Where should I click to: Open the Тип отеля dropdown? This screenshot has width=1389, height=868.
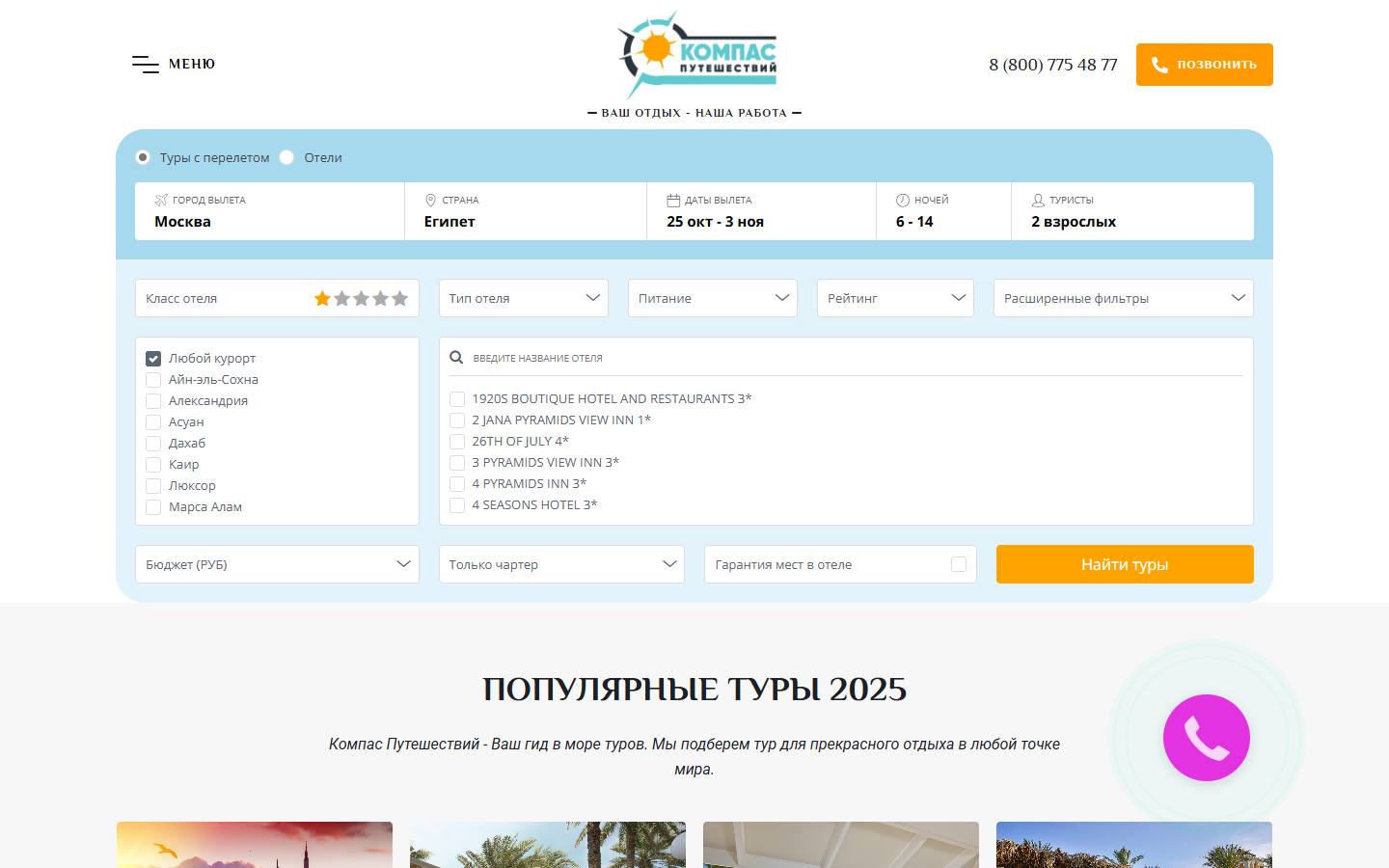coord(524,298)
